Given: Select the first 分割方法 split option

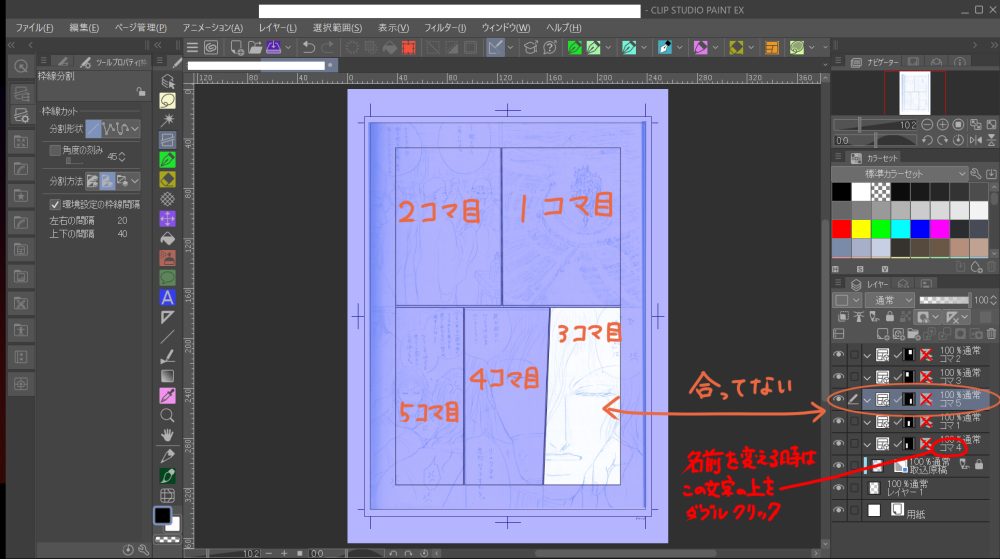Looking at the screenshot, I should [x=92, y=181].
